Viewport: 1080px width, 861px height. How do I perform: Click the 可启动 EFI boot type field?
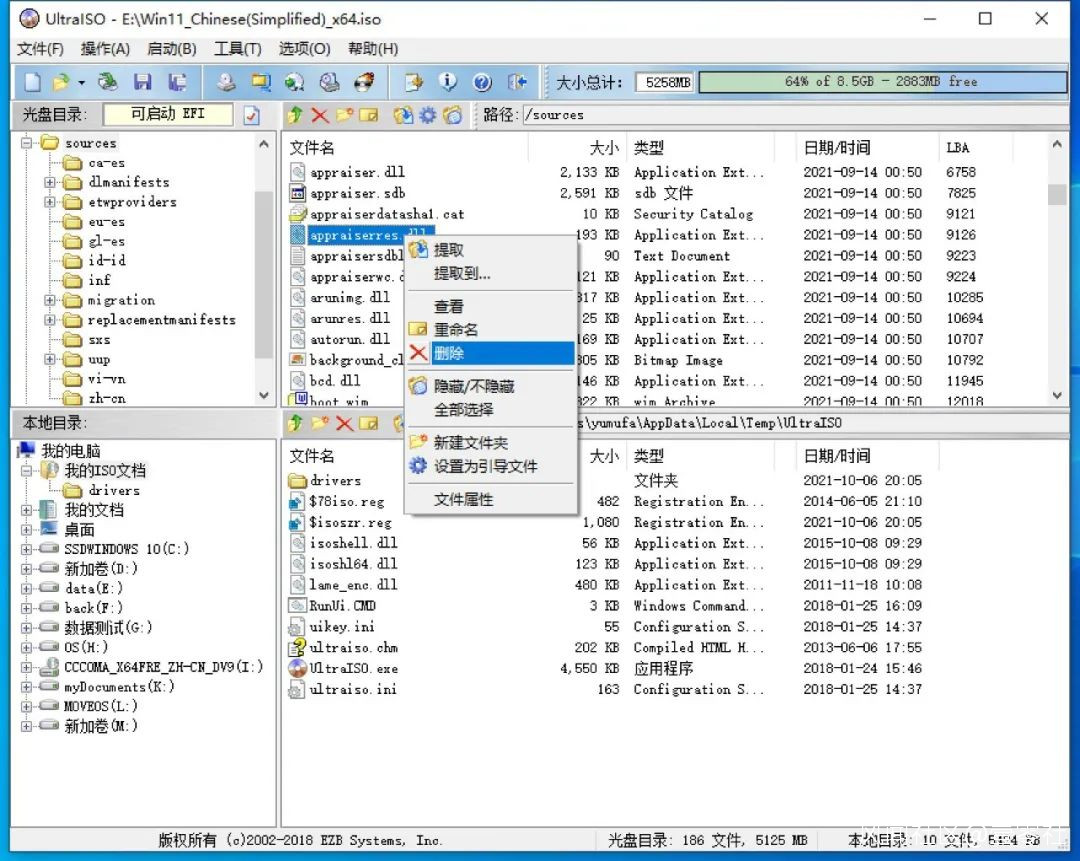(168, 114)
